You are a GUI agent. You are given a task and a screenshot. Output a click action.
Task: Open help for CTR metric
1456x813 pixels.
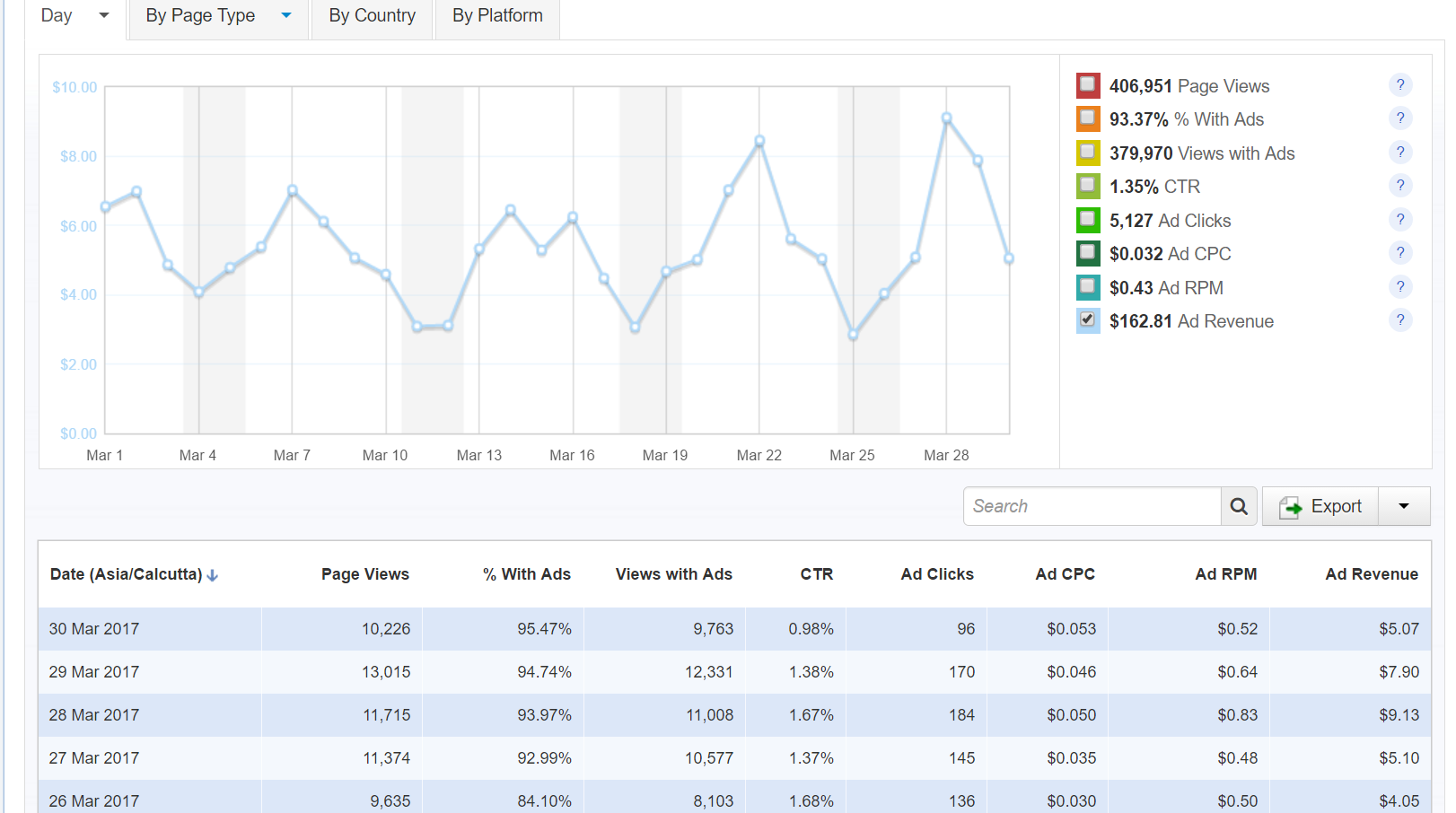click(x=1399, y=186)
